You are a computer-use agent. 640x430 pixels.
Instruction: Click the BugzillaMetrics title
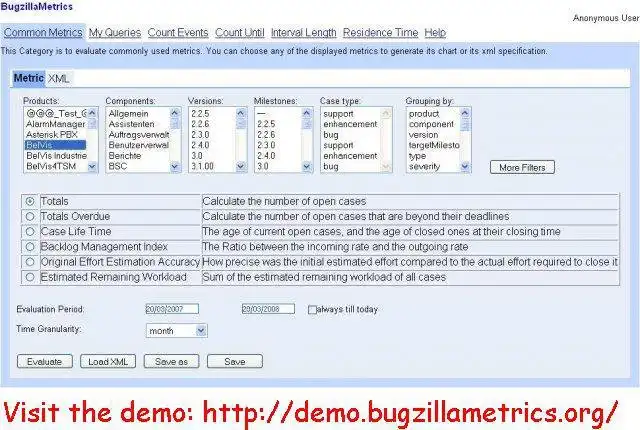coord(37,7)
